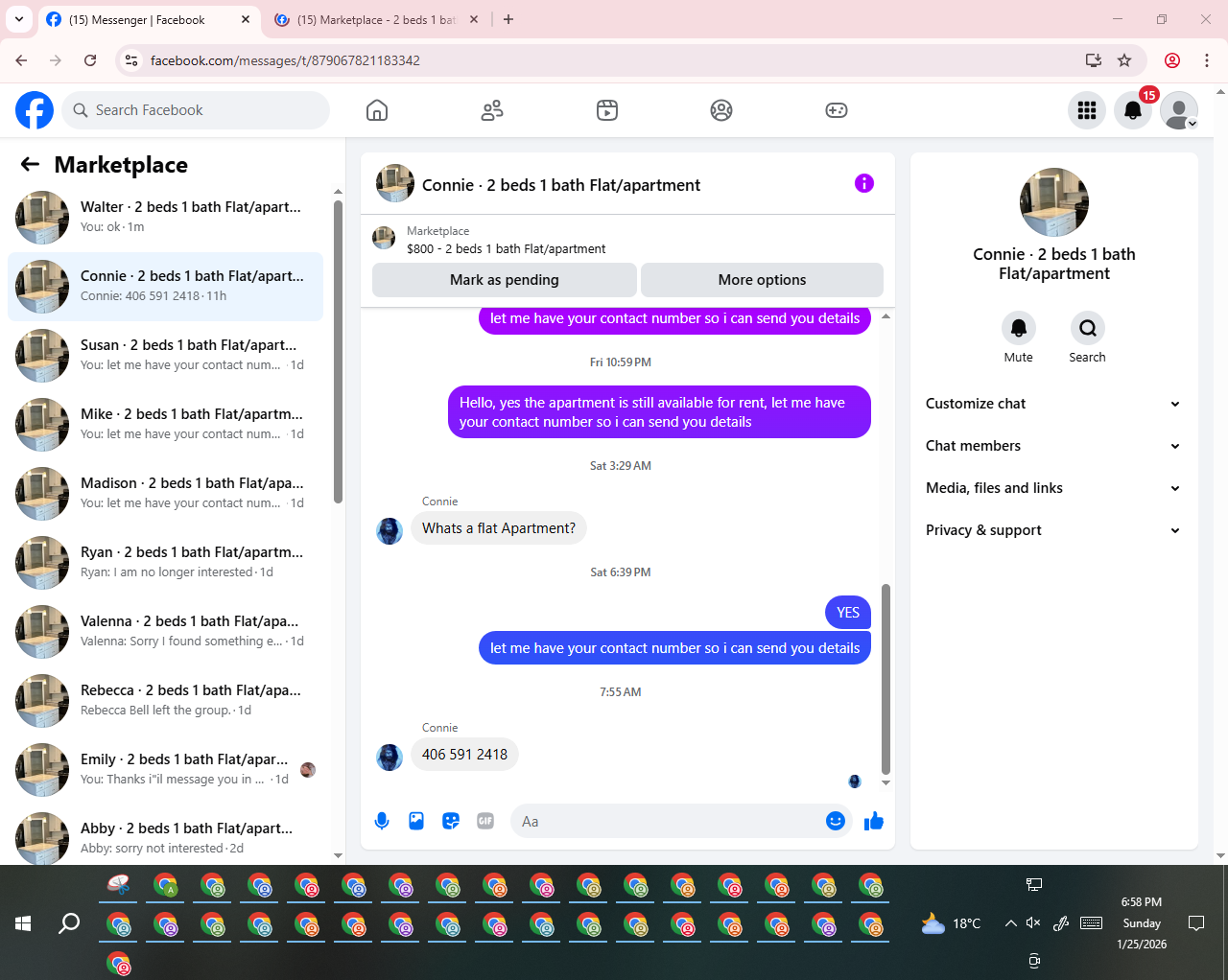
Task: Show hidden system tray icons chevron
Action: 1010,923
